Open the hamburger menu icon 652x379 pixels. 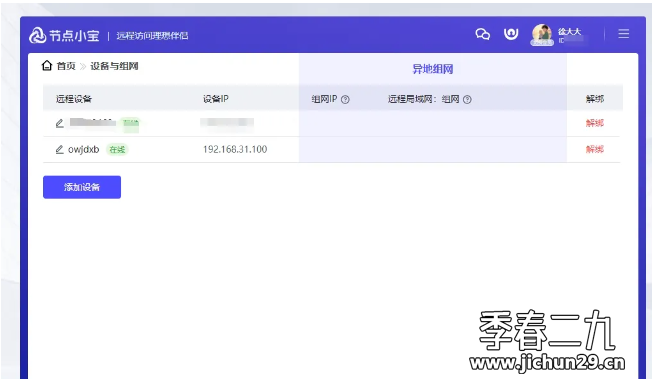(x=623, y=34)
